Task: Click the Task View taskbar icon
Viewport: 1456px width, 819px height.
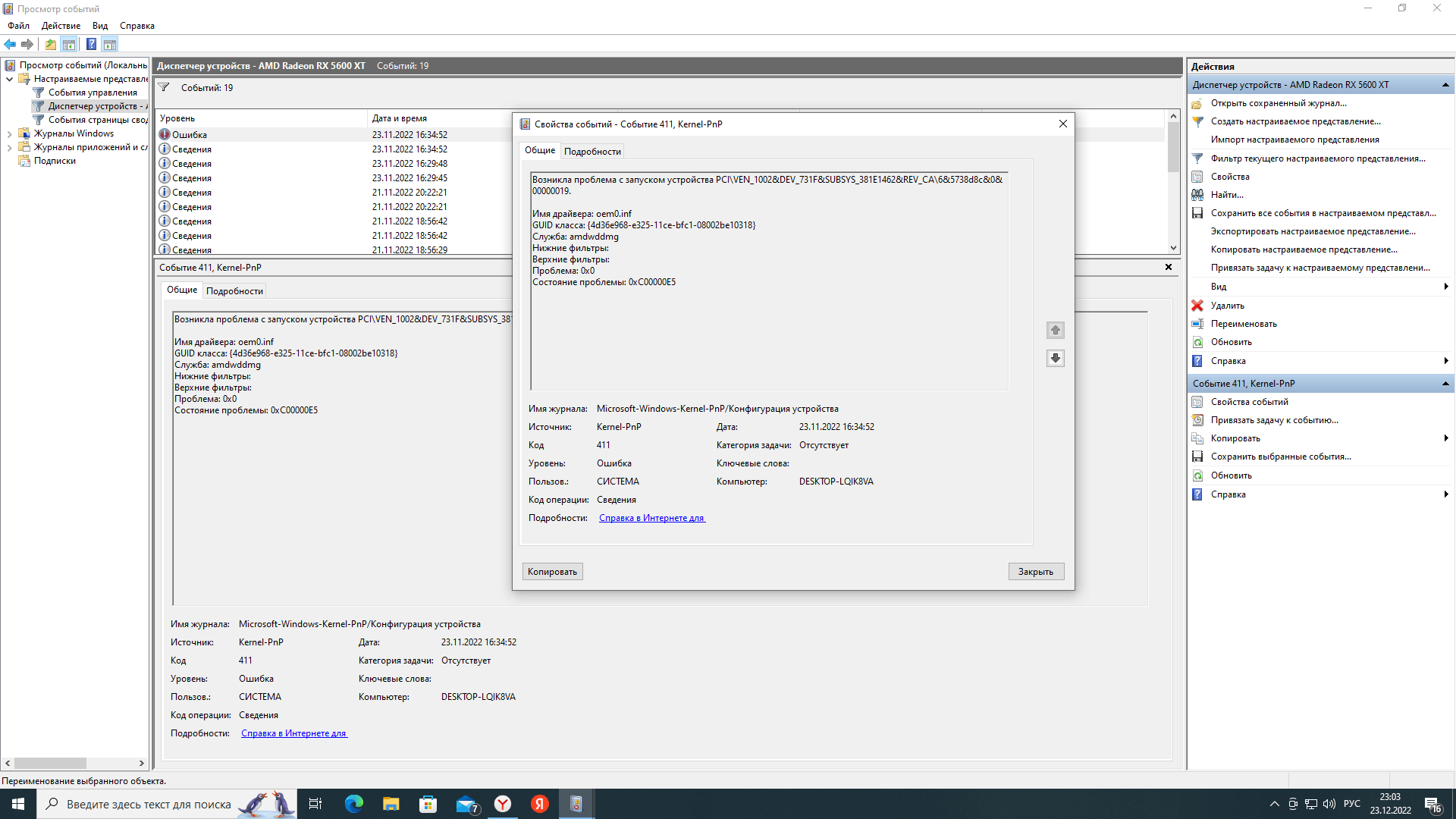Action: (x=315, y=804)
